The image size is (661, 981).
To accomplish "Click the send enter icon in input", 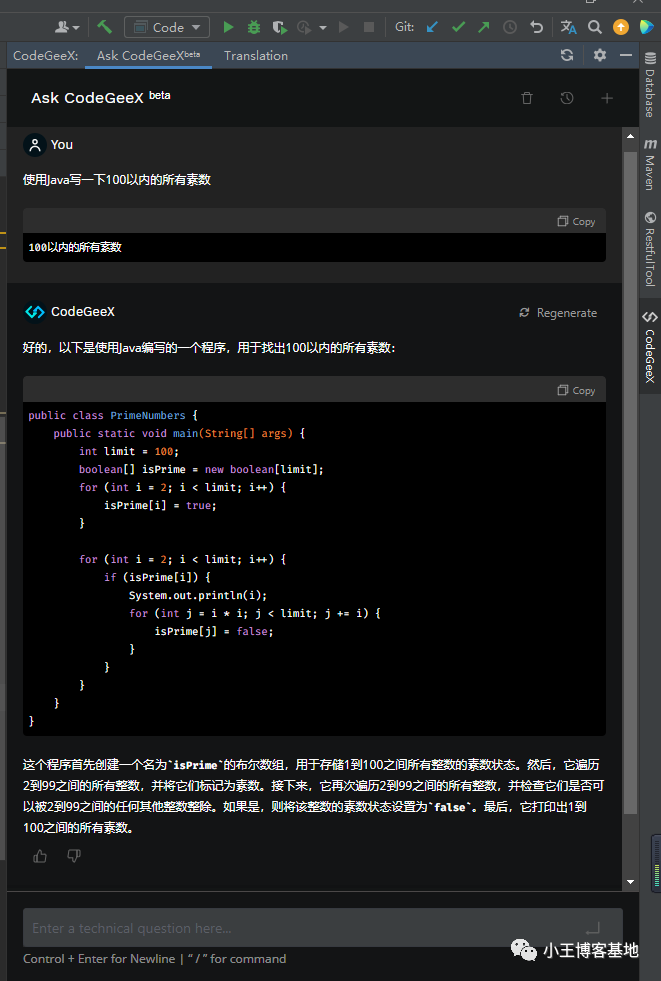I will click(593, 928).
